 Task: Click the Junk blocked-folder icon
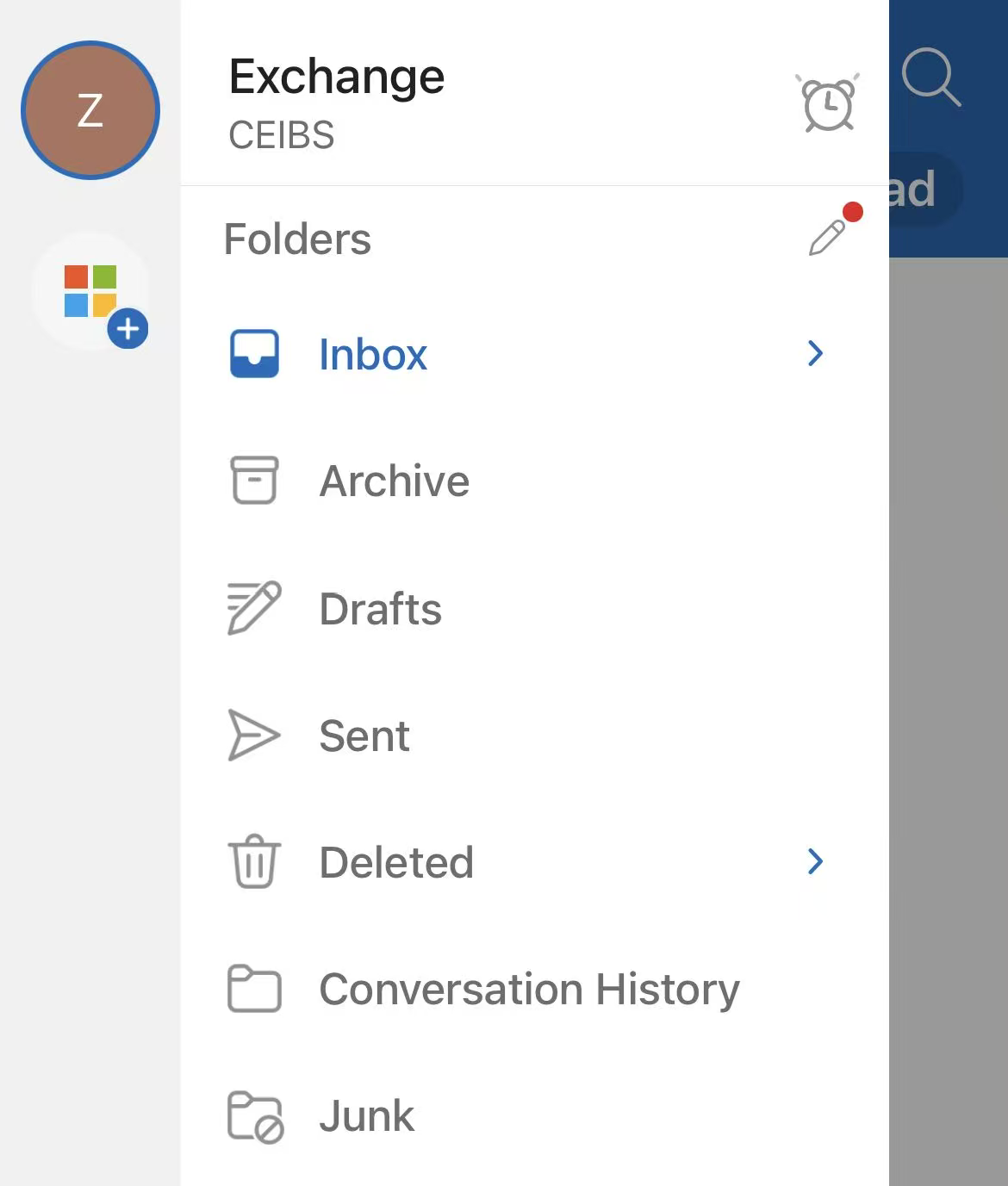pos(255,1116)
